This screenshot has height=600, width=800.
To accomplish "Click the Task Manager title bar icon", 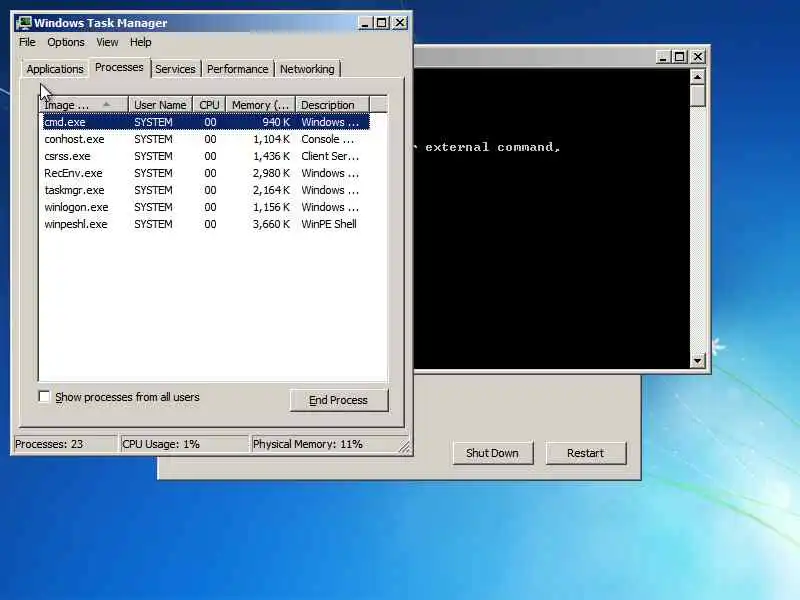I will tap(23, 23).
